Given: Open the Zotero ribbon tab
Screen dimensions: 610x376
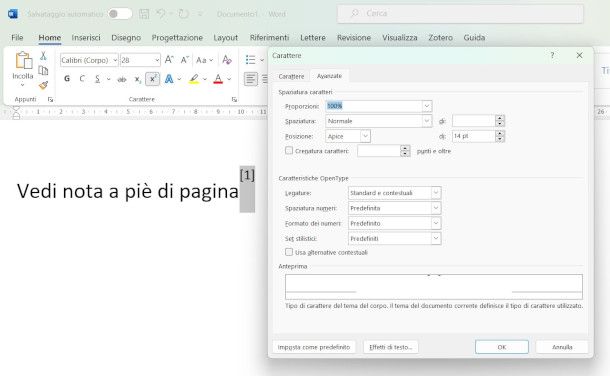Looking at the screenshot, I should click(x=440, y=38).
